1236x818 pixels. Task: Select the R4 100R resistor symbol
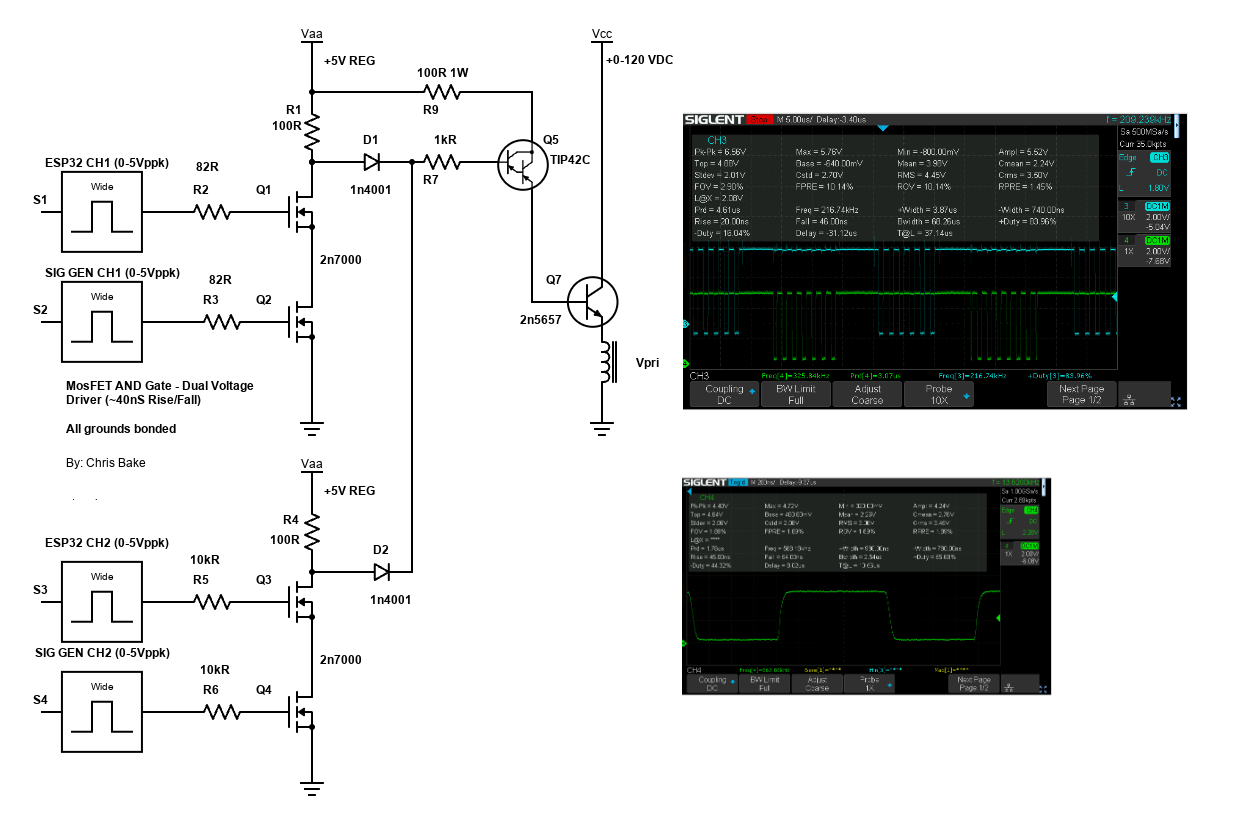pyautogui.click(x=312, y=531)
